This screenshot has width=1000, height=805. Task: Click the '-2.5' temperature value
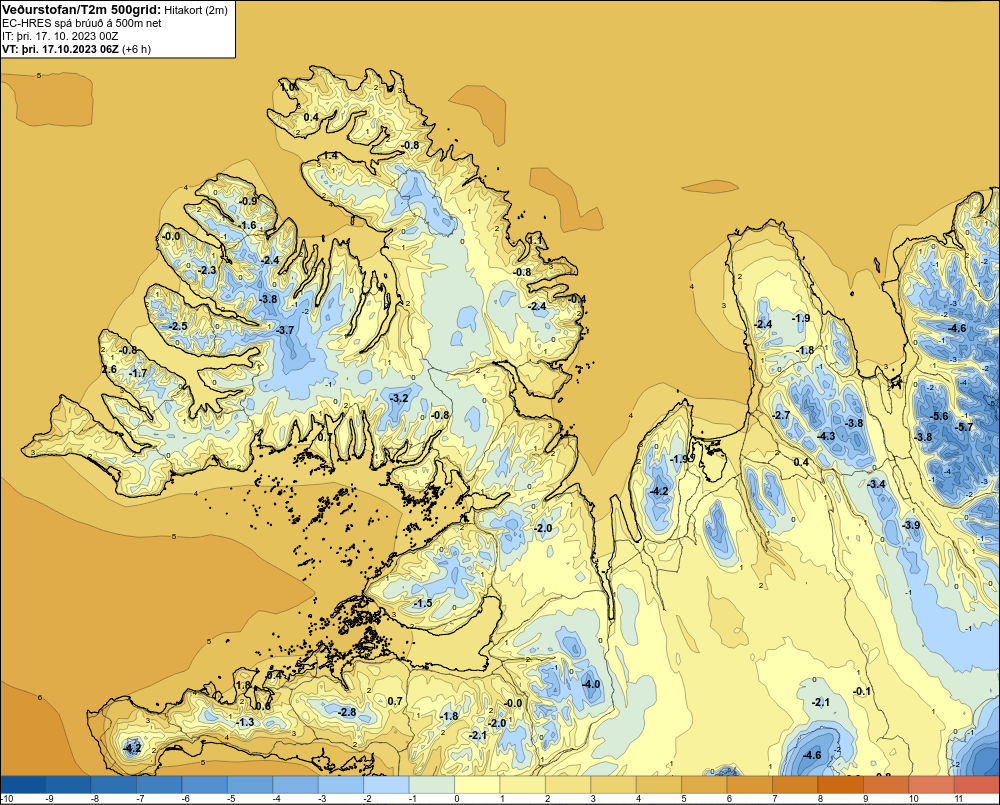tap(178, 326)
